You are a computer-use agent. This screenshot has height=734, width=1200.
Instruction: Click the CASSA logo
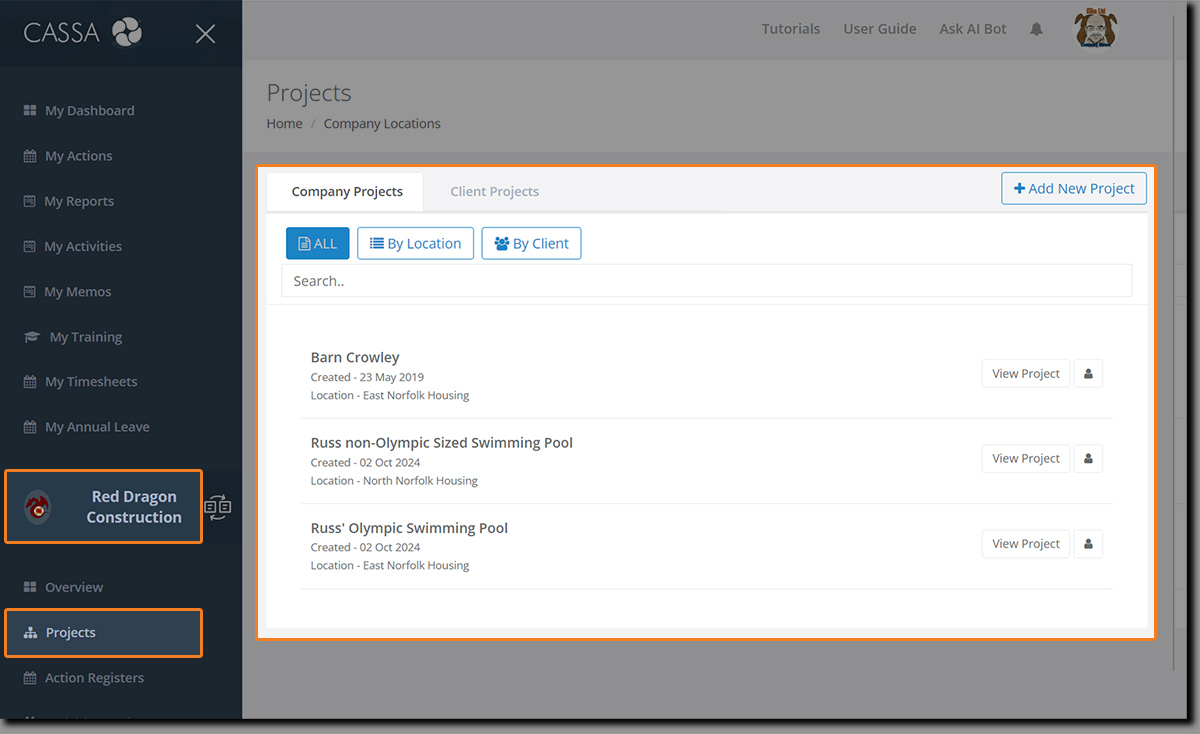tap(83, 33)
